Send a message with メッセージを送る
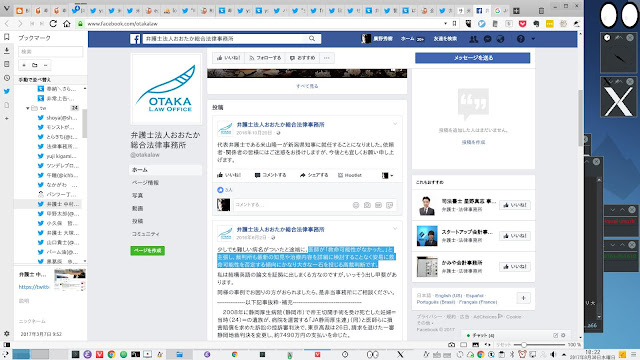The width and height of the screenshot is (640, 360). point(473,58)
